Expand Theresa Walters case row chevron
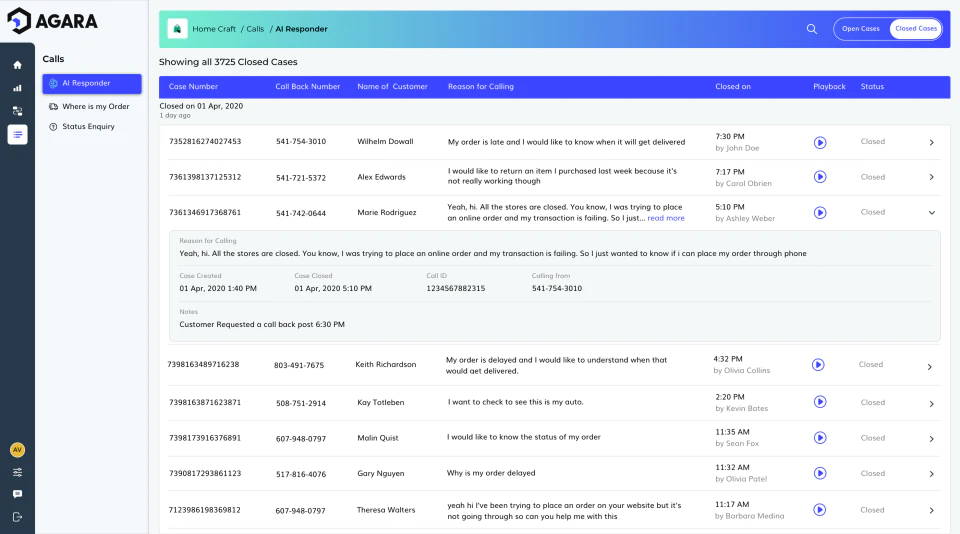The image size is (960, 534). 931,510
